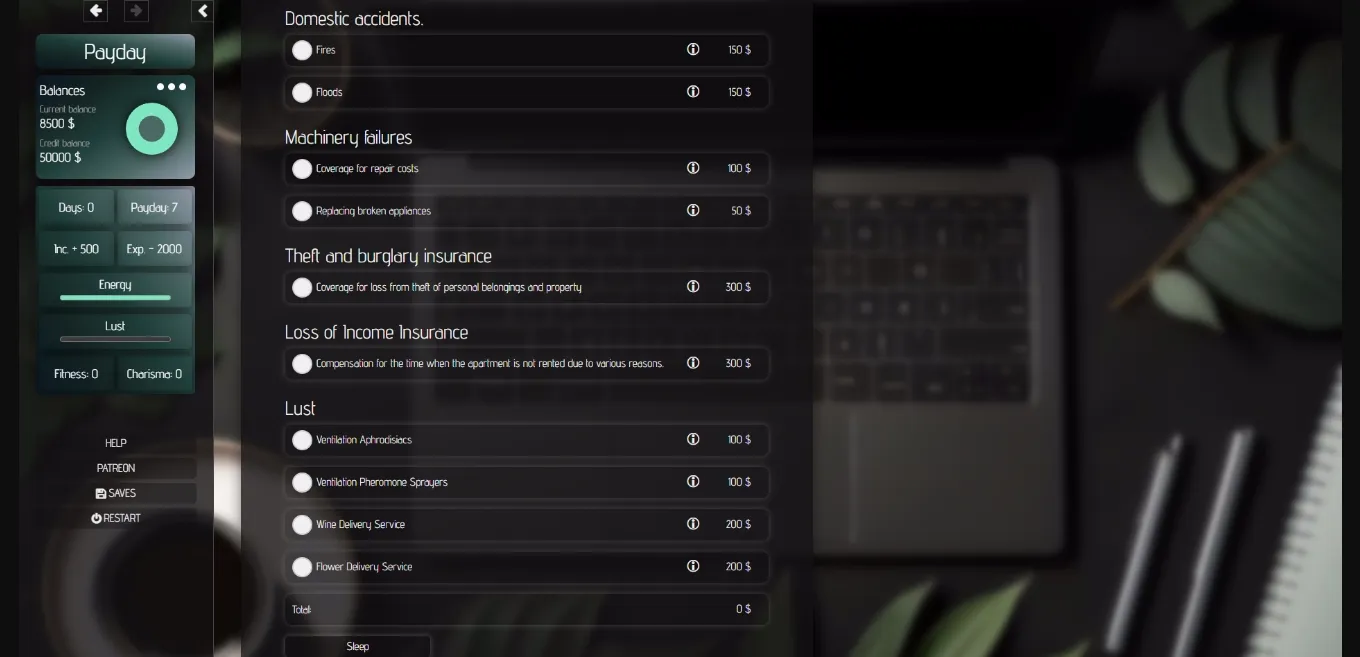Open the HELP menu item
Image resolution: width=1360 pixels, height=657 pixels.
(116, 443)
